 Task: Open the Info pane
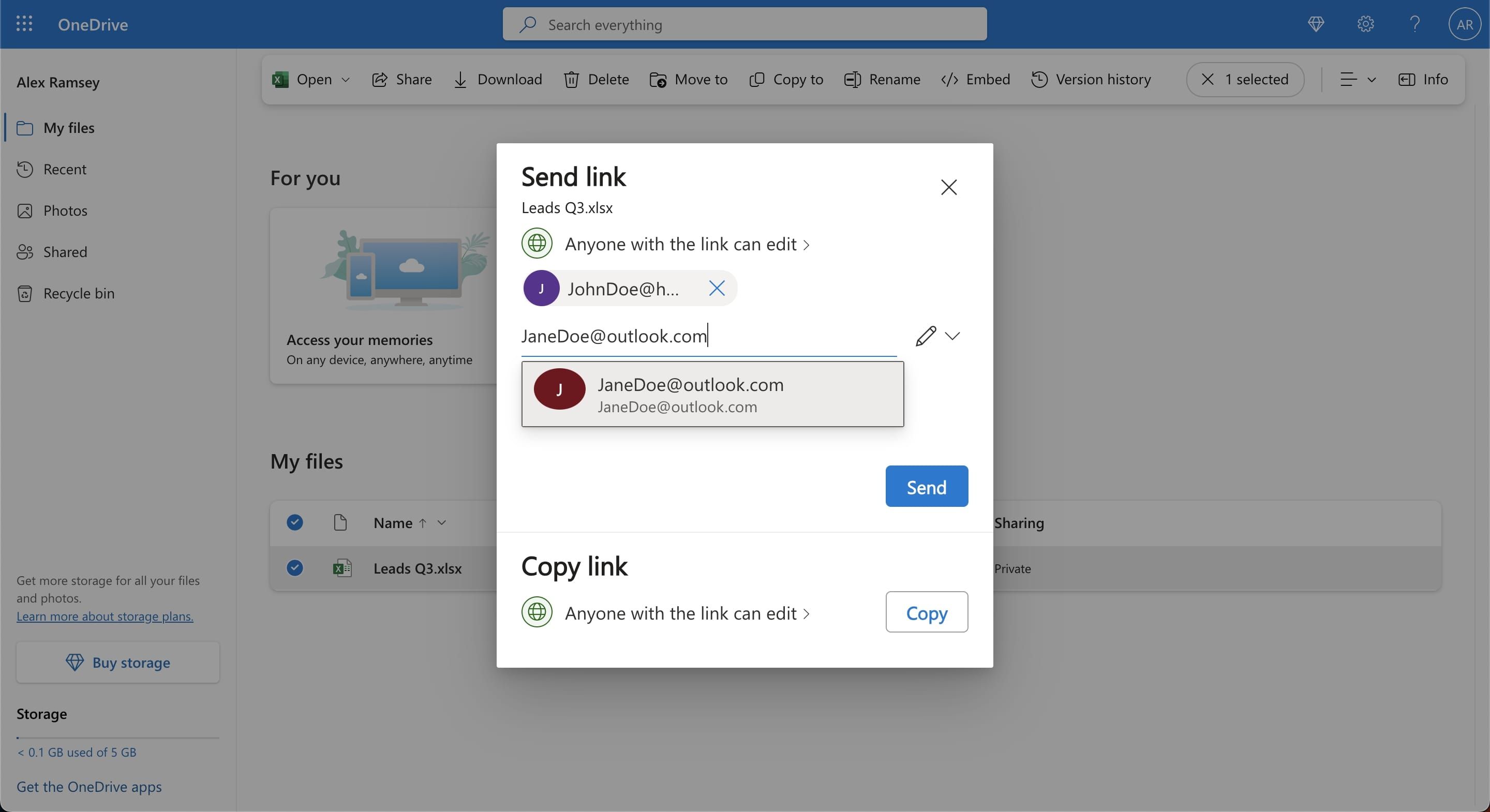[1407, 80]
